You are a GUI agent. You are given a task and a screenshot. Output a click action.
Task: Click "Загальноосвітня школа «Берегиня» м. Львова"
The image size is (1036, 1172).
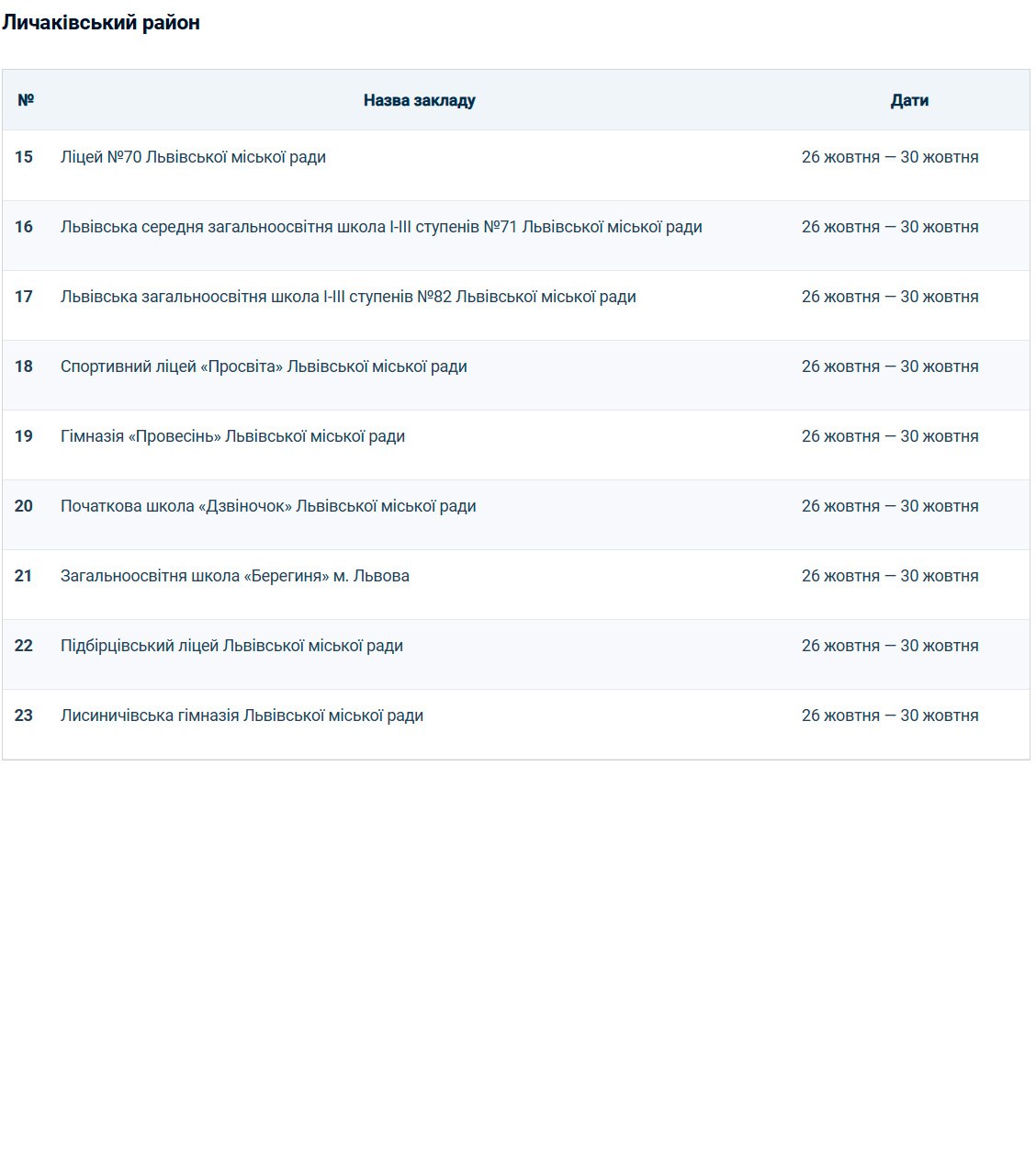235,576
